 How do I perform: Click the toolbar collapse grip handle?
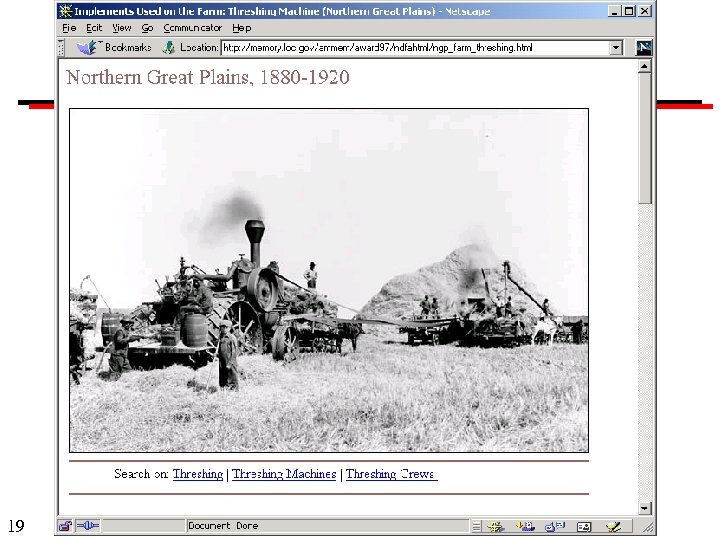pyautogui.click(x=61, y=47)
